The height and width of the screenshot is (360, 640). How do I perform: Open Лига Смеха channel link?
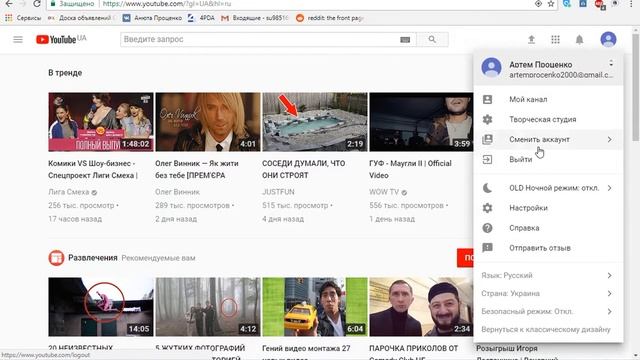click(69, 192)
